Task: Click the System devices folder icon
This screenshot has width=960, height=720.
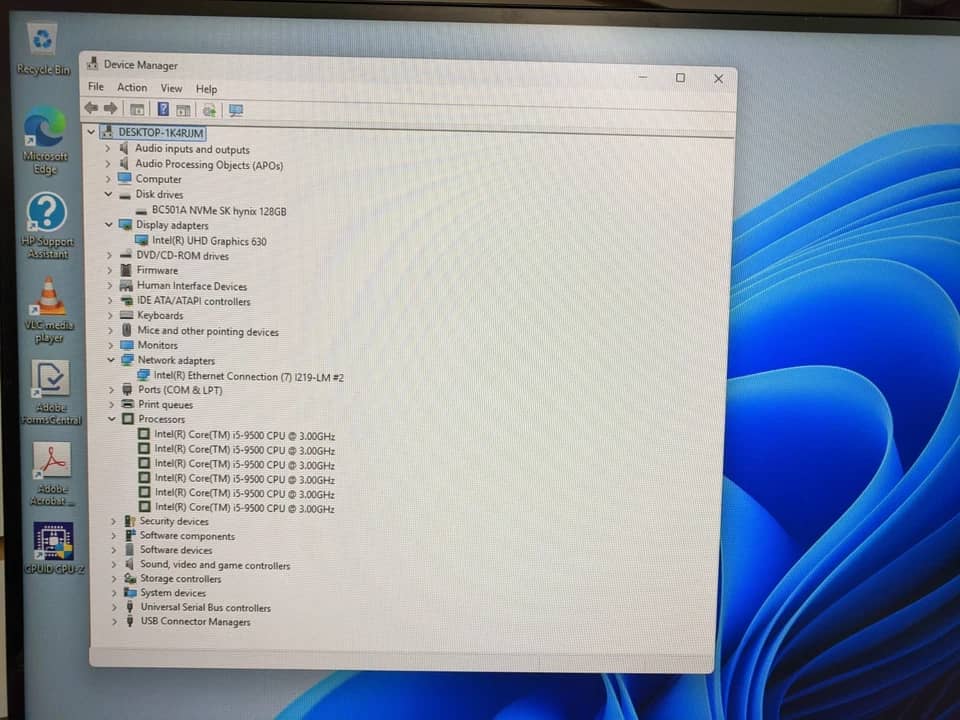Action: click(130, 592)
